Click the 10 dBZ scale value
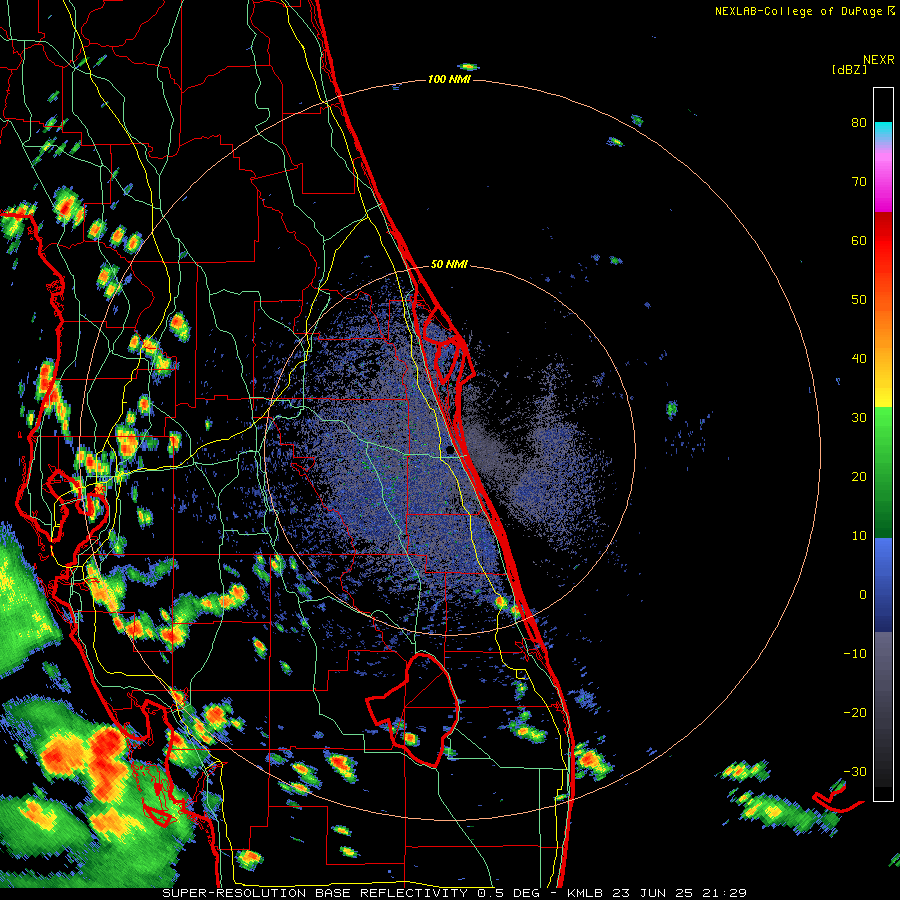 click(x=859, y=536)
